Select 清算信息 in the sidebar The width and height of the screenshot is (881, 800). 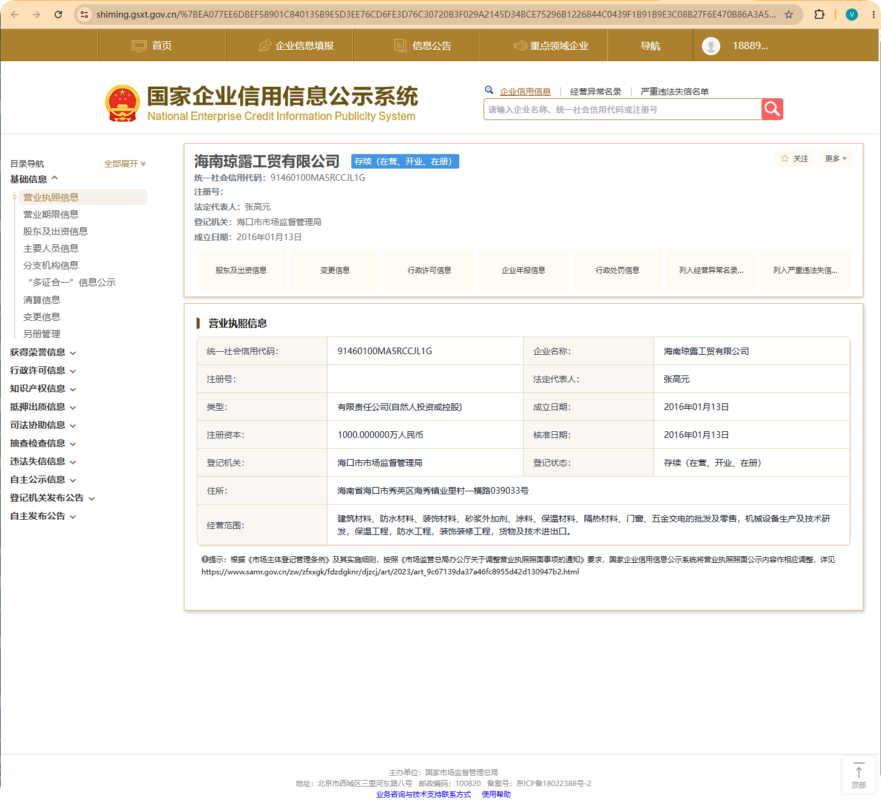click(42, 300)
